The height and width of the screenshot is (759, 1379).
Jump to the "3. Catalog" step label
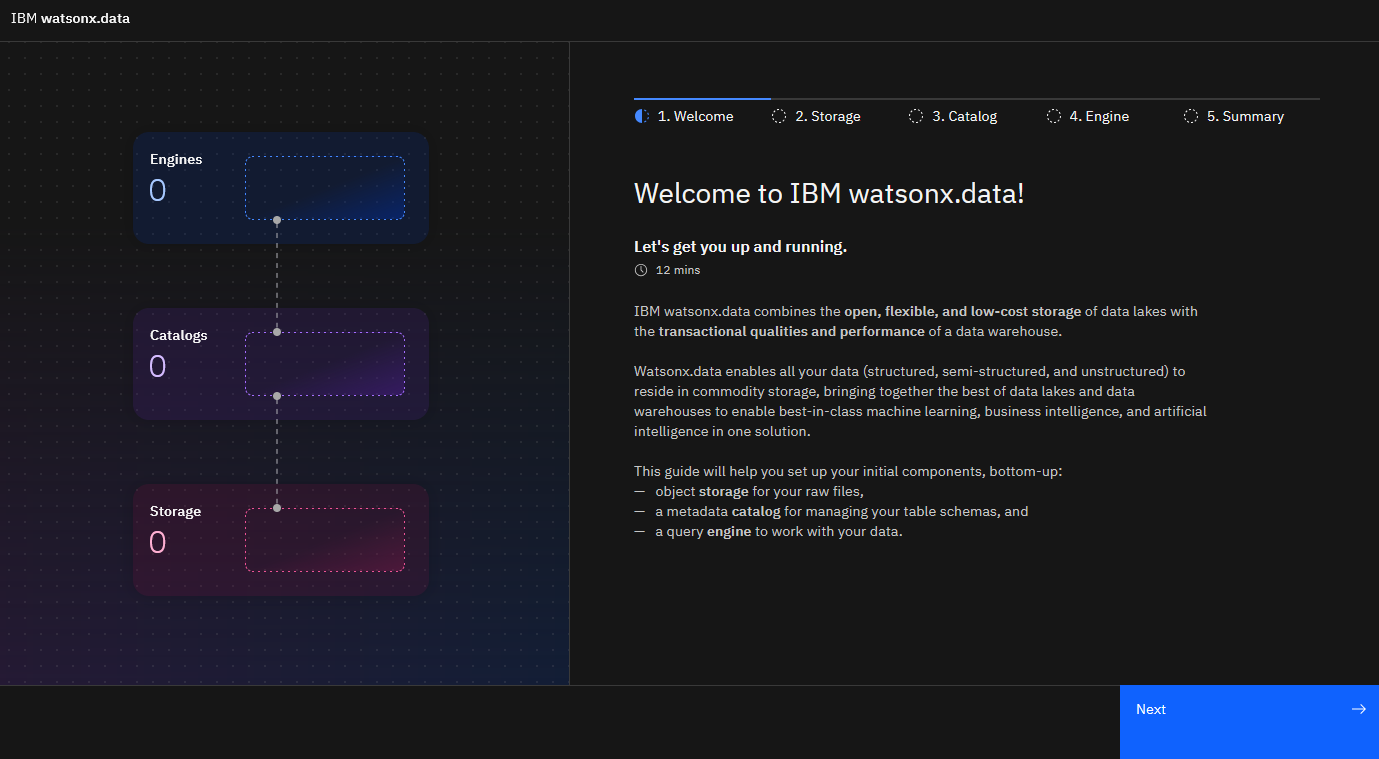tap(964, 117)
